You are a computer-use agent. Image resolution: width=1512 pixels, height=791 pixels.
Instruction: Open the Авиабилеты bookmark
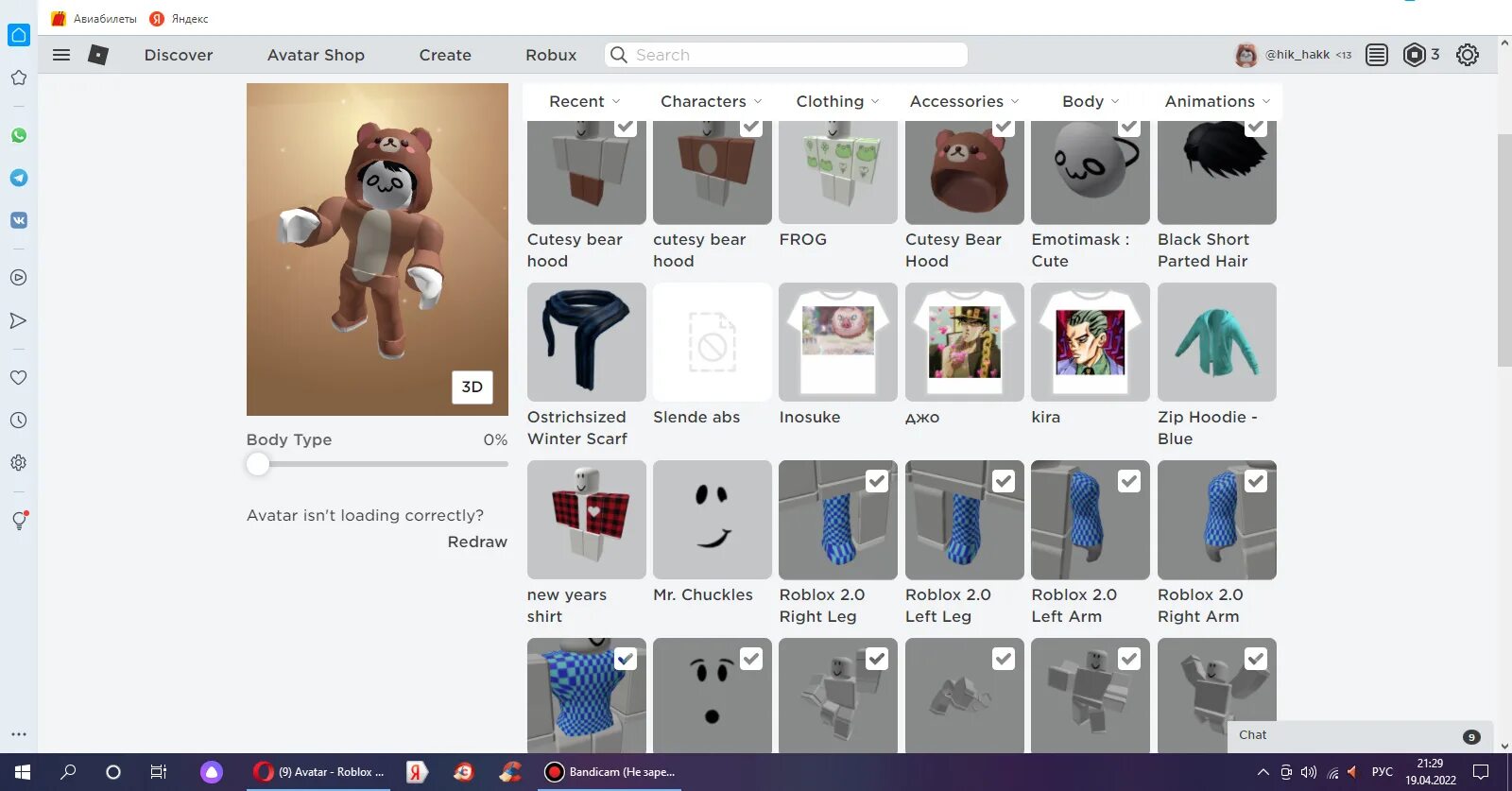pyautogui.click(x=94, y=19)
